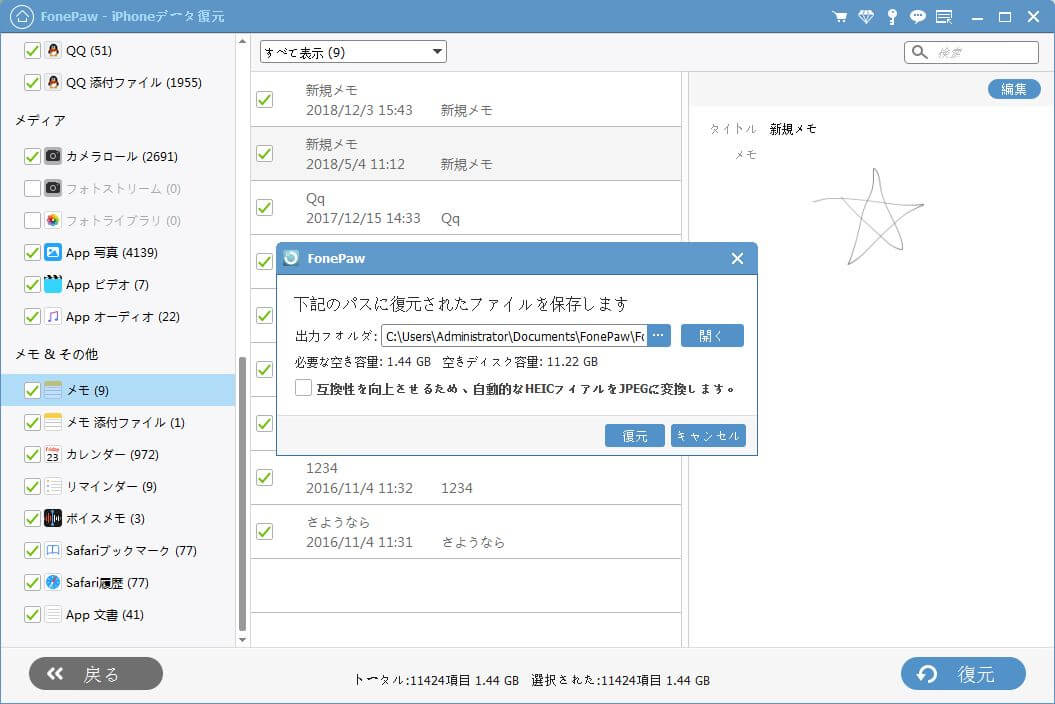Click the フォトストリーム icon
This screenshot has width=1055, height=704.
(x=53, y=188)
